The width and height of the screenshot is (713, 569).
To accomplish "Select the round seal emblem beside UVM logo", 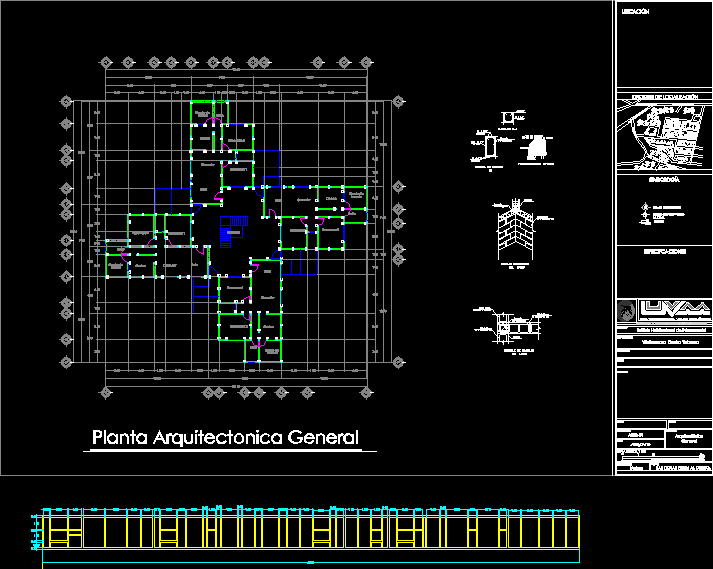I will point(625,310).
